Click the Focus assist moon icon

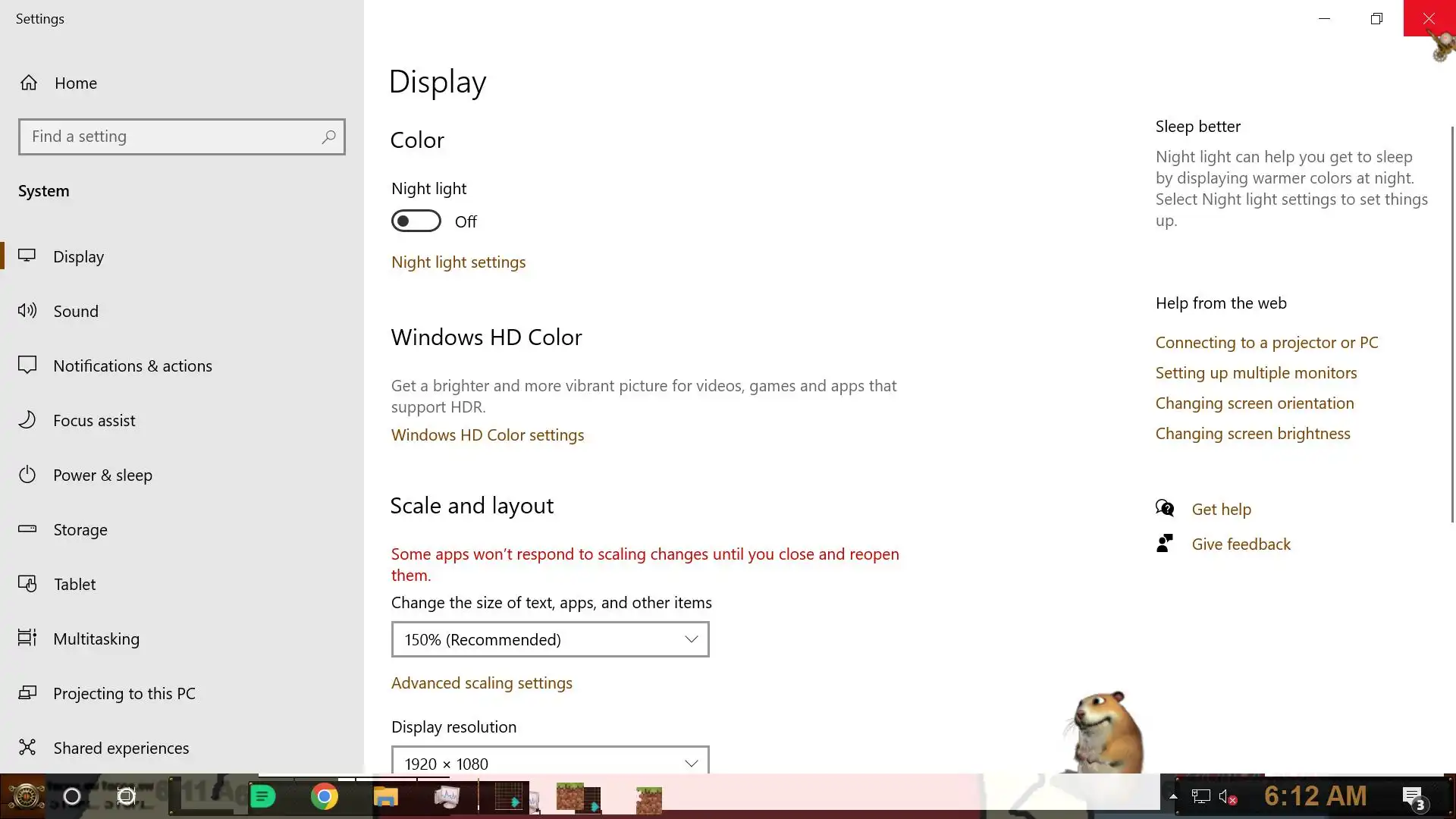click(27, 420)
